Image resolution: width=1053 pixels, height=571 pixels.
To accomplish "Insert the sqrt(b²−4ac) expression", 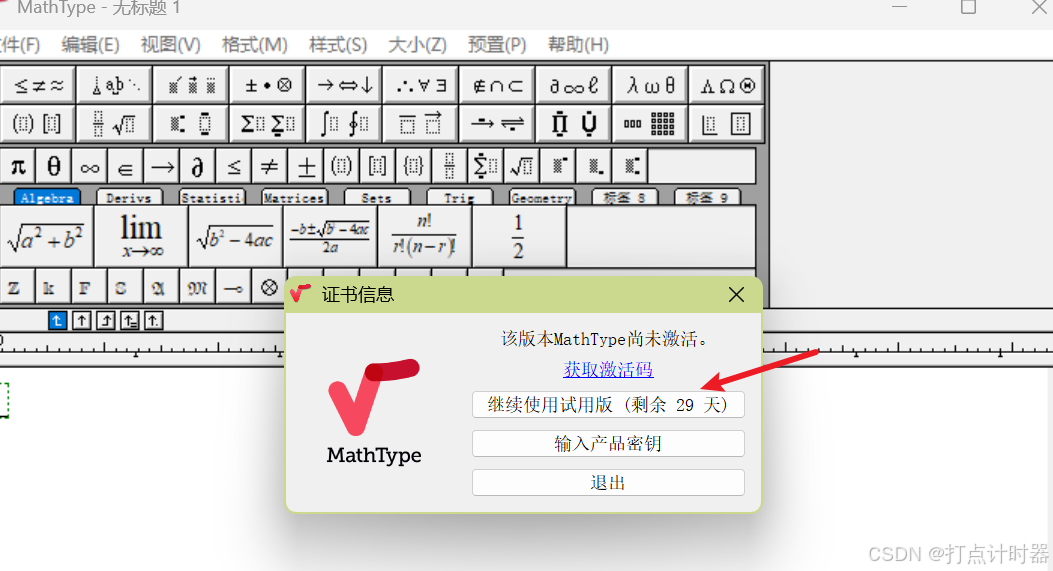I will (236, 237).
